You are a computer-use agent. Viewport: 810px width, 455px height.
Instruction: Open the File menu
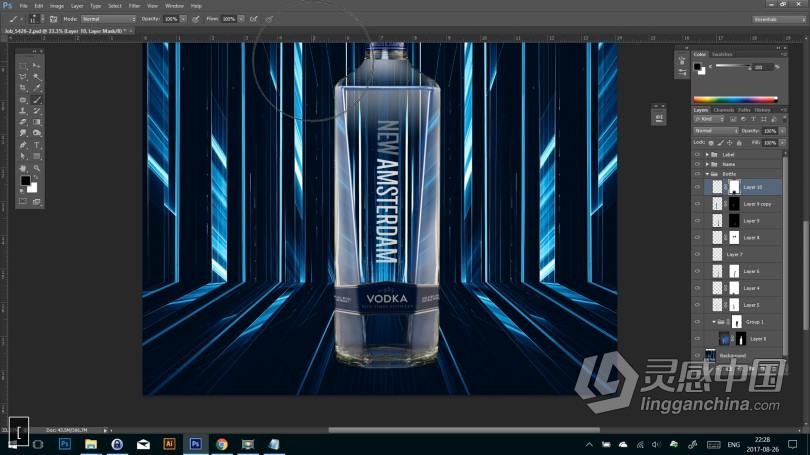[24, 6]
